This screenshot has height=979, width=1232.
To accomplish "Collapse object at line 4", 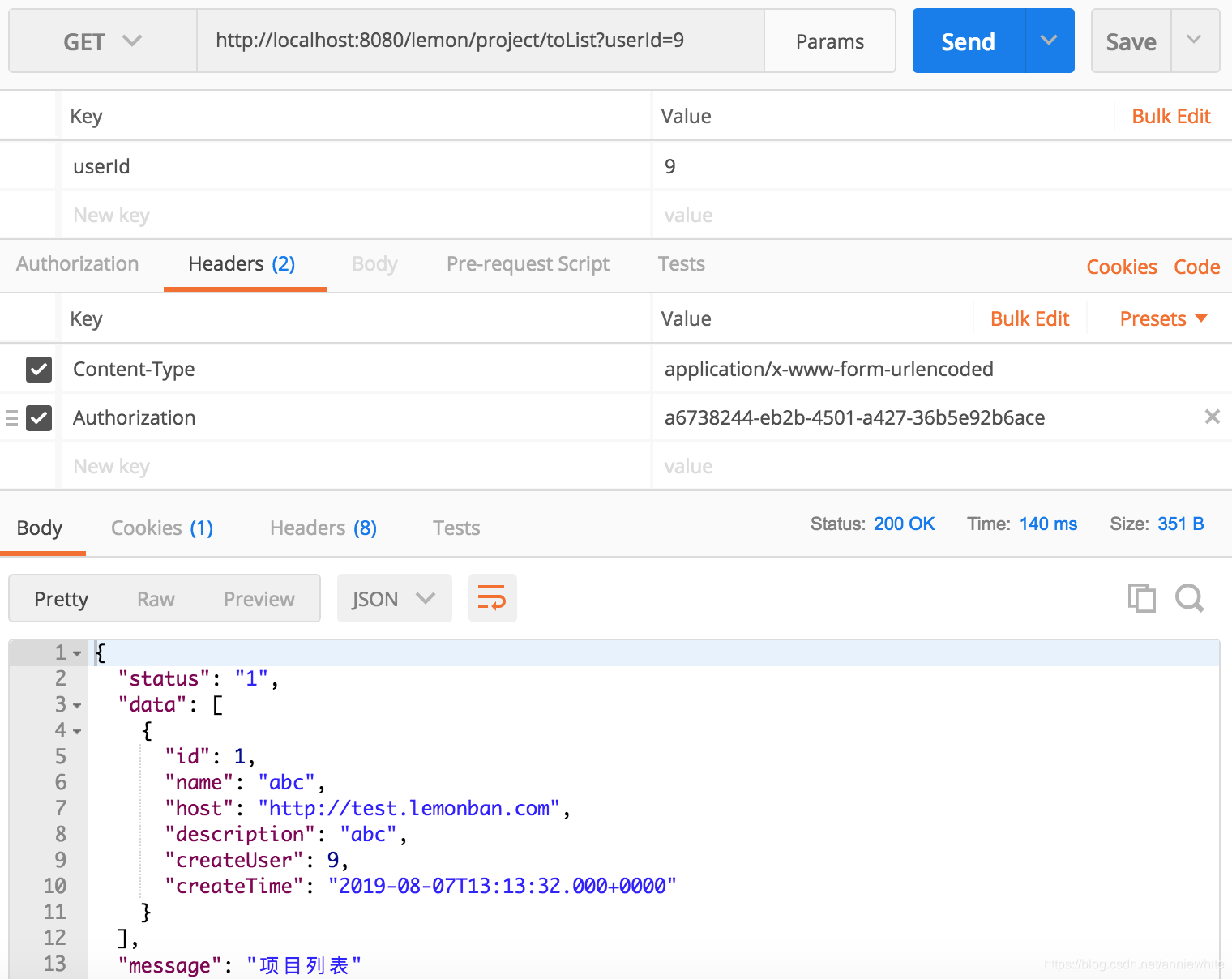I will [77, 731].
